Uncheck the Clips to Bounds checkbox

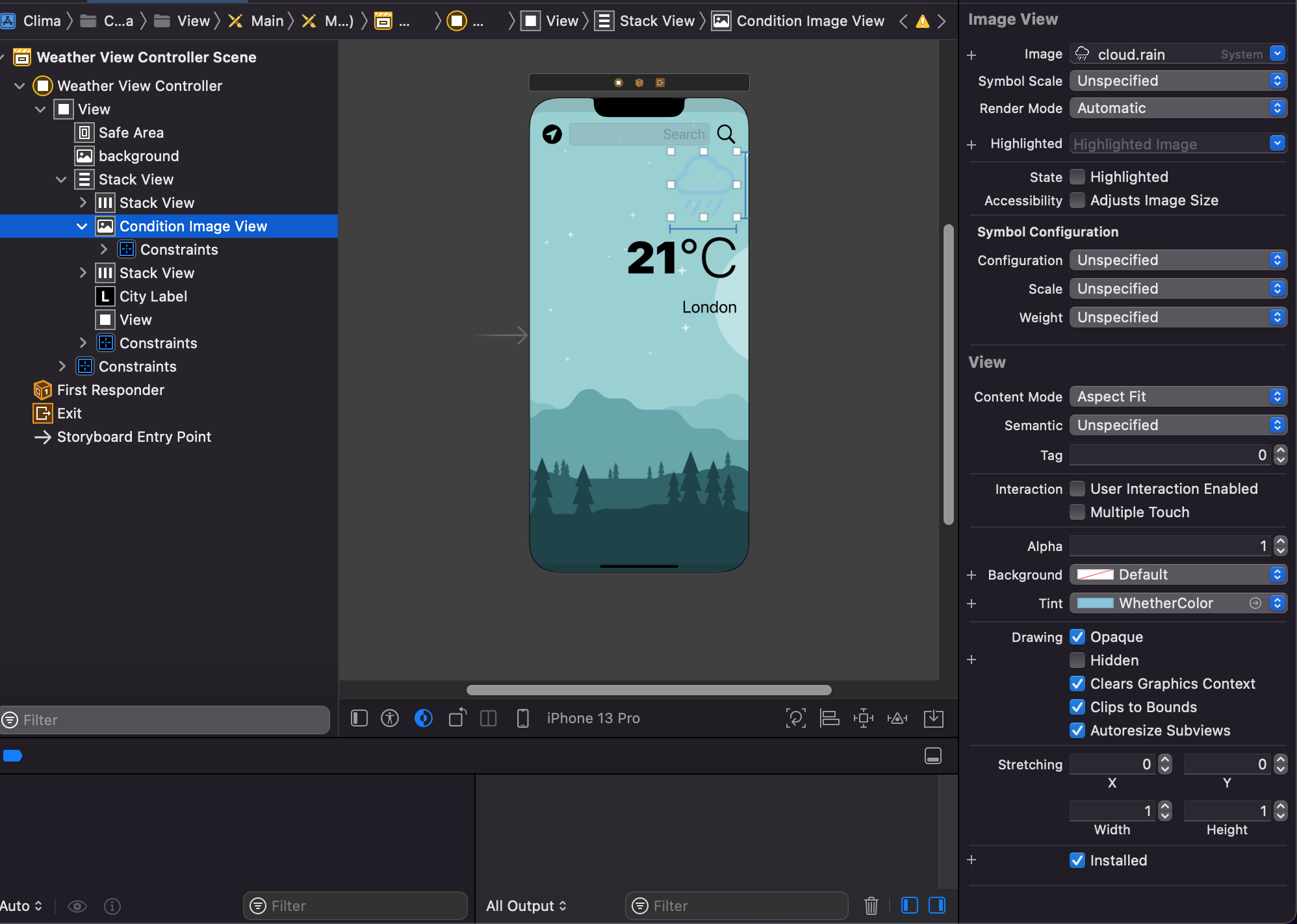1077,707
